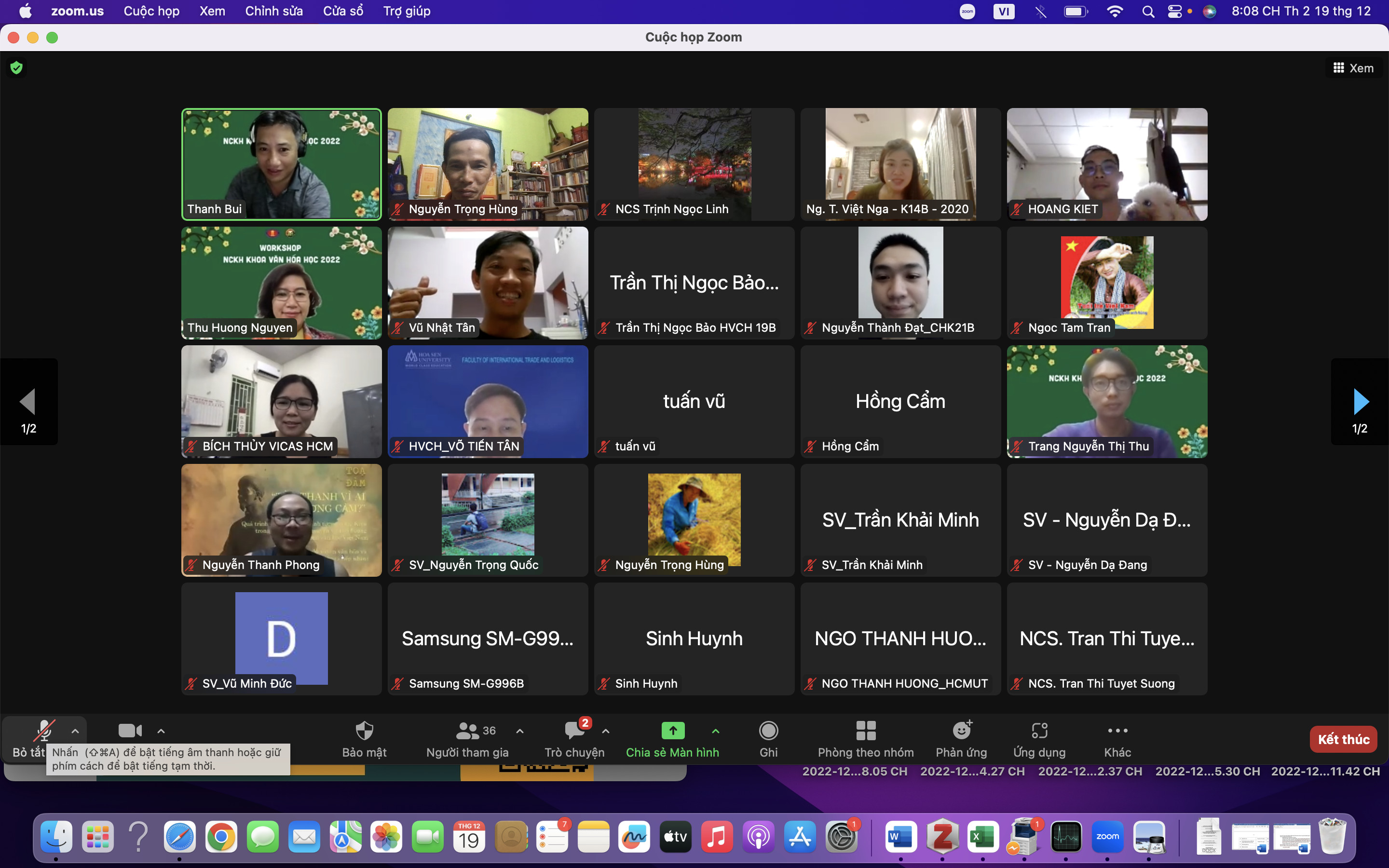Open the zoom.us application menu
The image size is (1389, 868).
tap(78, 12)
